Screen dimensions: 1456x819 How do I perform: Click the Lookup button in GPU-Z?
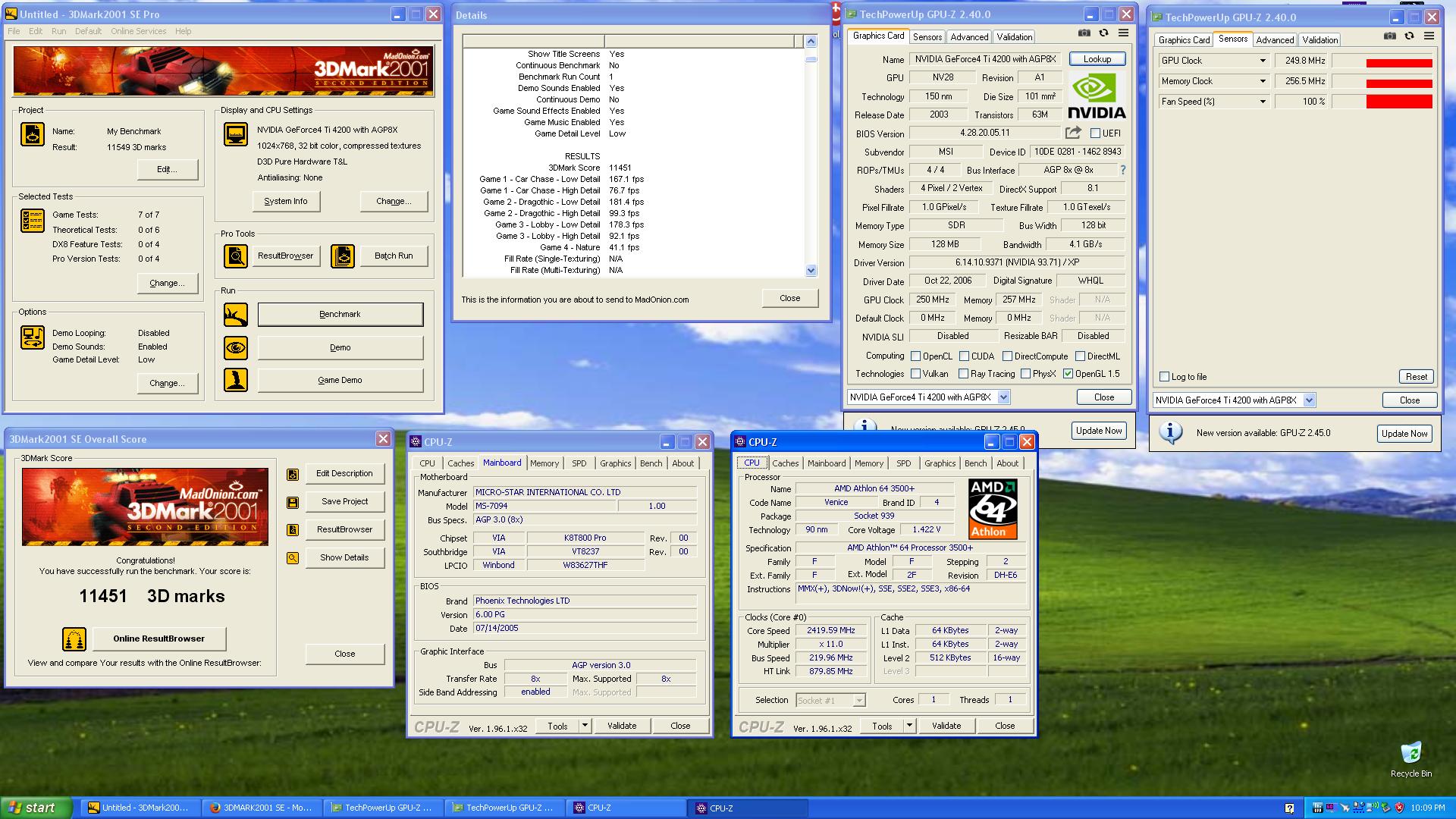1097,59
